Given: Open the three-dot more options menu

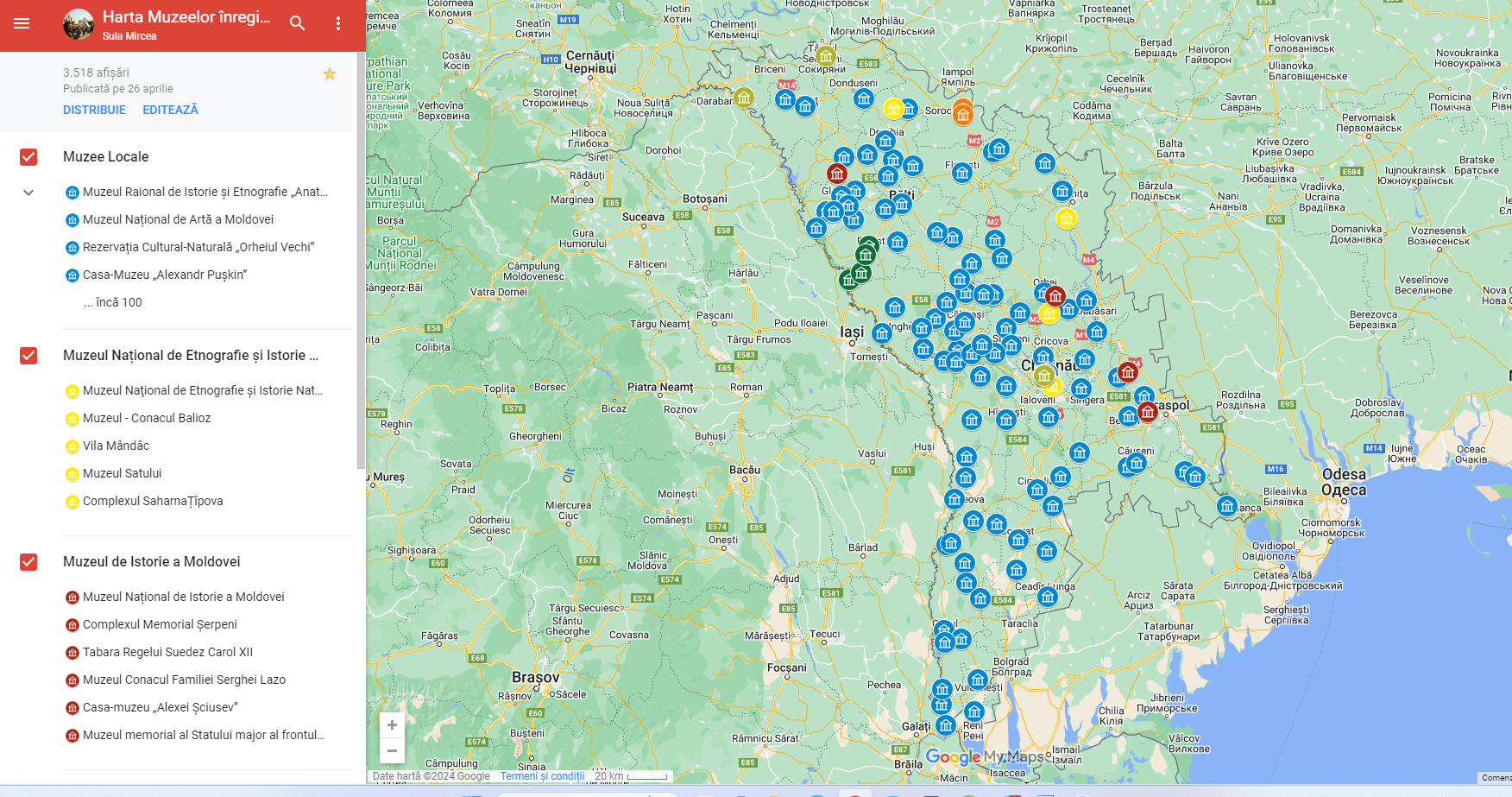Looking at the screenshot, I should click(x=338, y=23).
